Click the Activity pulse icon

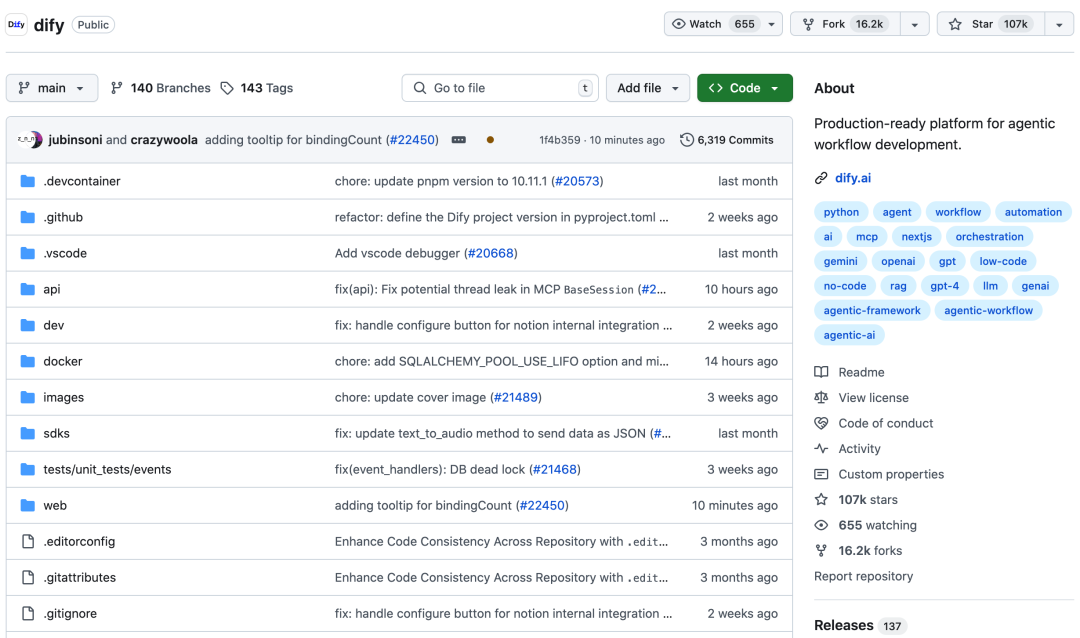click(821, 449)
